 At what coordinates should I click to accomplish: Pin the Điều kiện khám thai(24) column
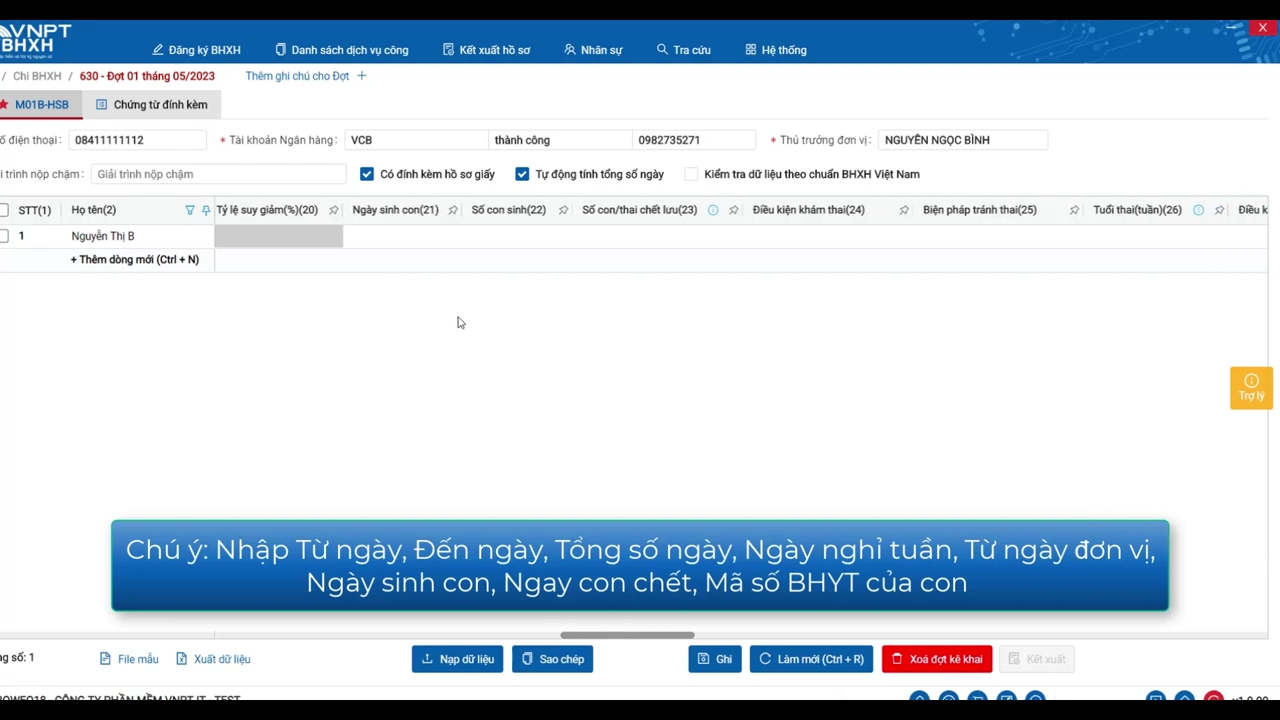pos(904,210)
